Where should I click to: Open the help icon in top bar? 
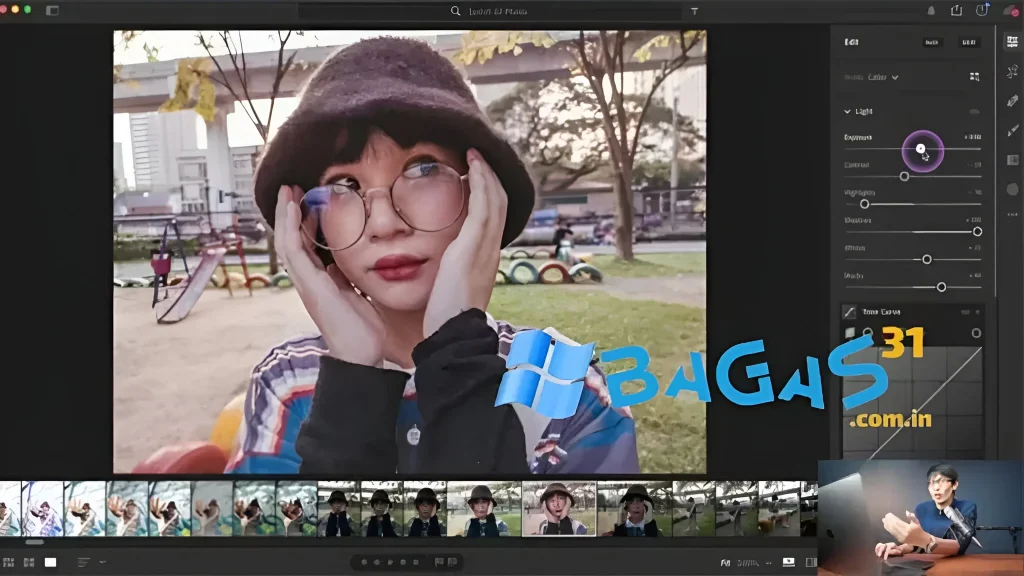[982, 10]
